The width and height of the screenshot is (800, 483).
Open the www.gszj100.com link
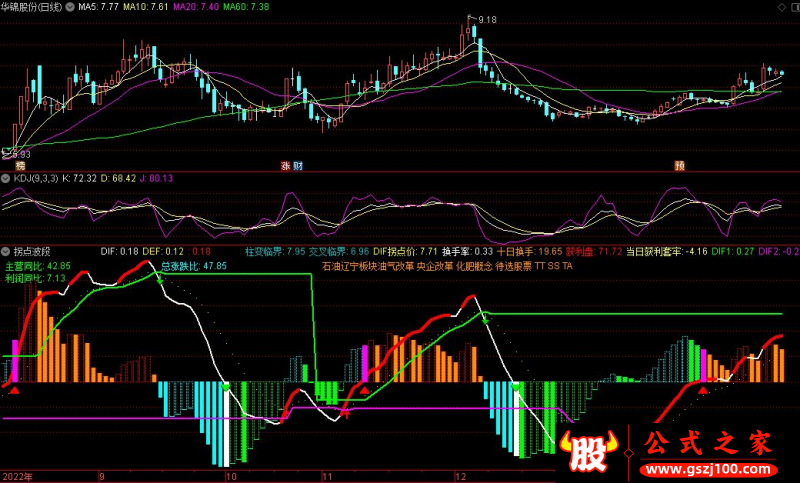pyautogui.click(x=708, y=469)
